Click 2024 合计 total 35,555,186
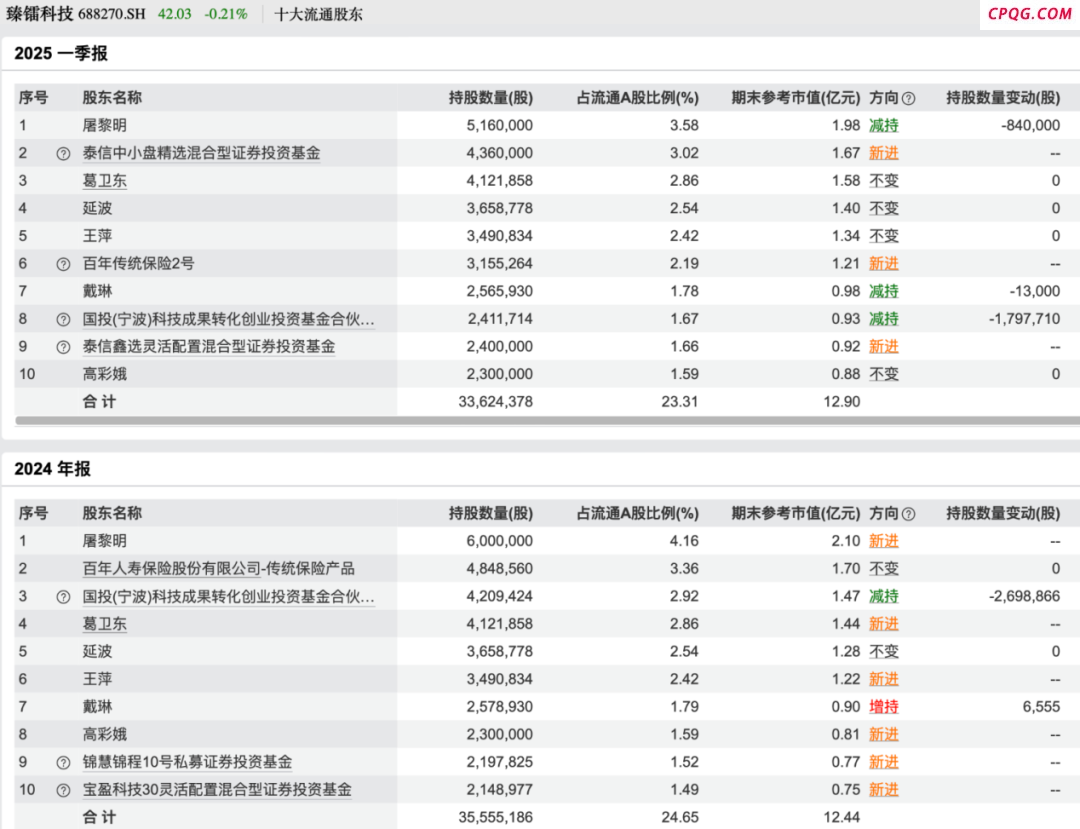Screen dimensions: 1080x829 coord(495,817)
